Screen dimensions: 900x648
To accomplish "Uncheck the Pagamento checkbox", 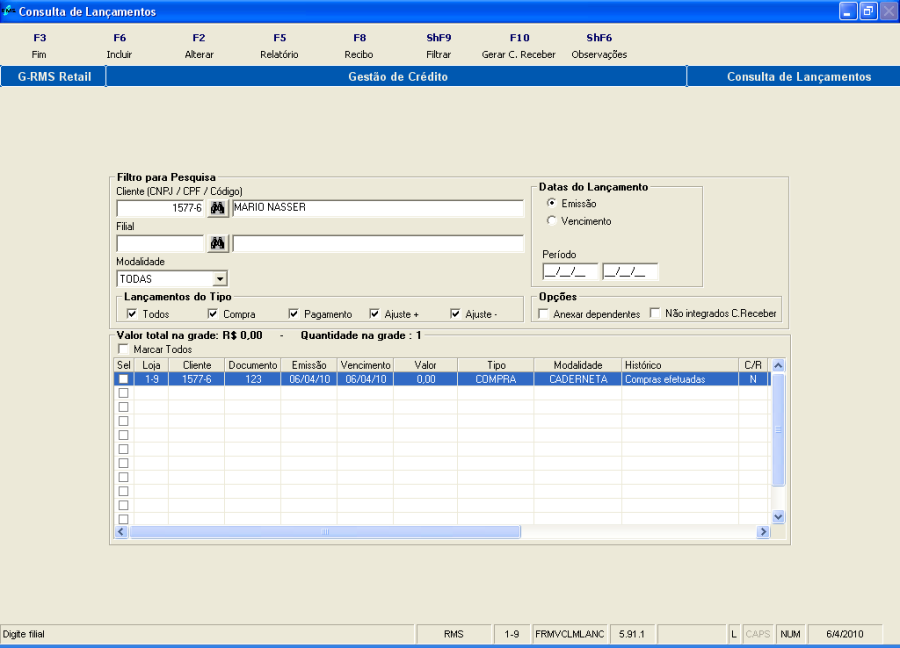I will pyautogui.click(x=294, y=314).
